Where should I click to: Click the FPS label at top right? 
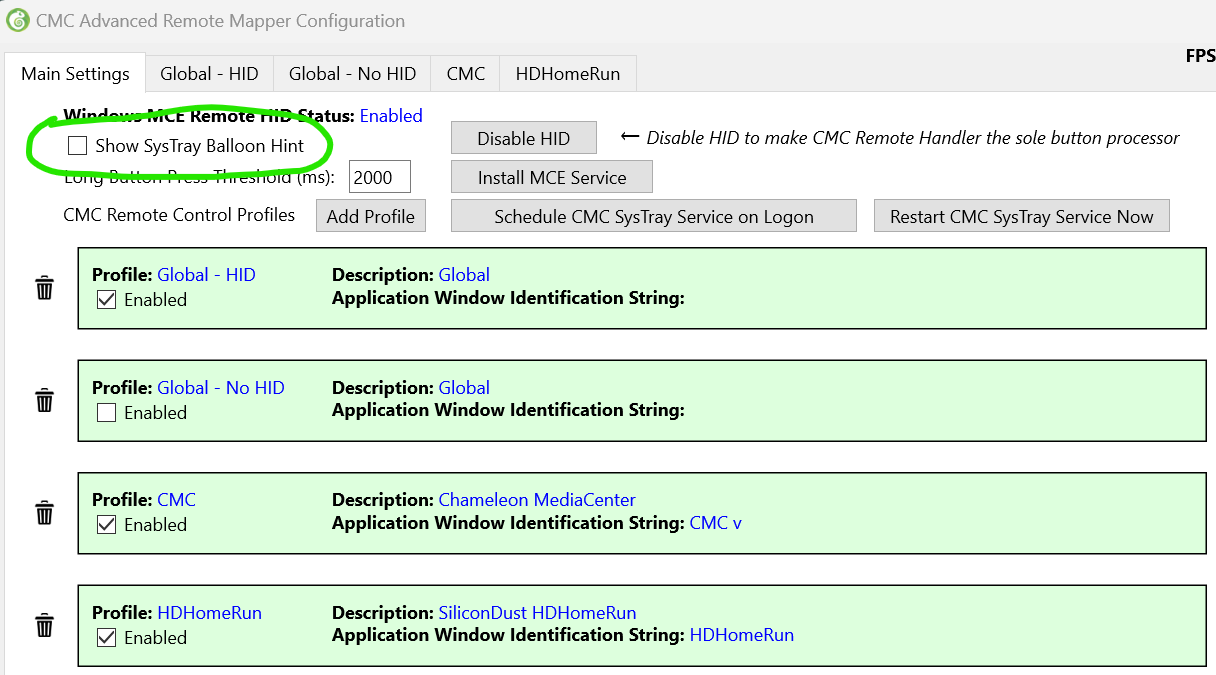1200,57
